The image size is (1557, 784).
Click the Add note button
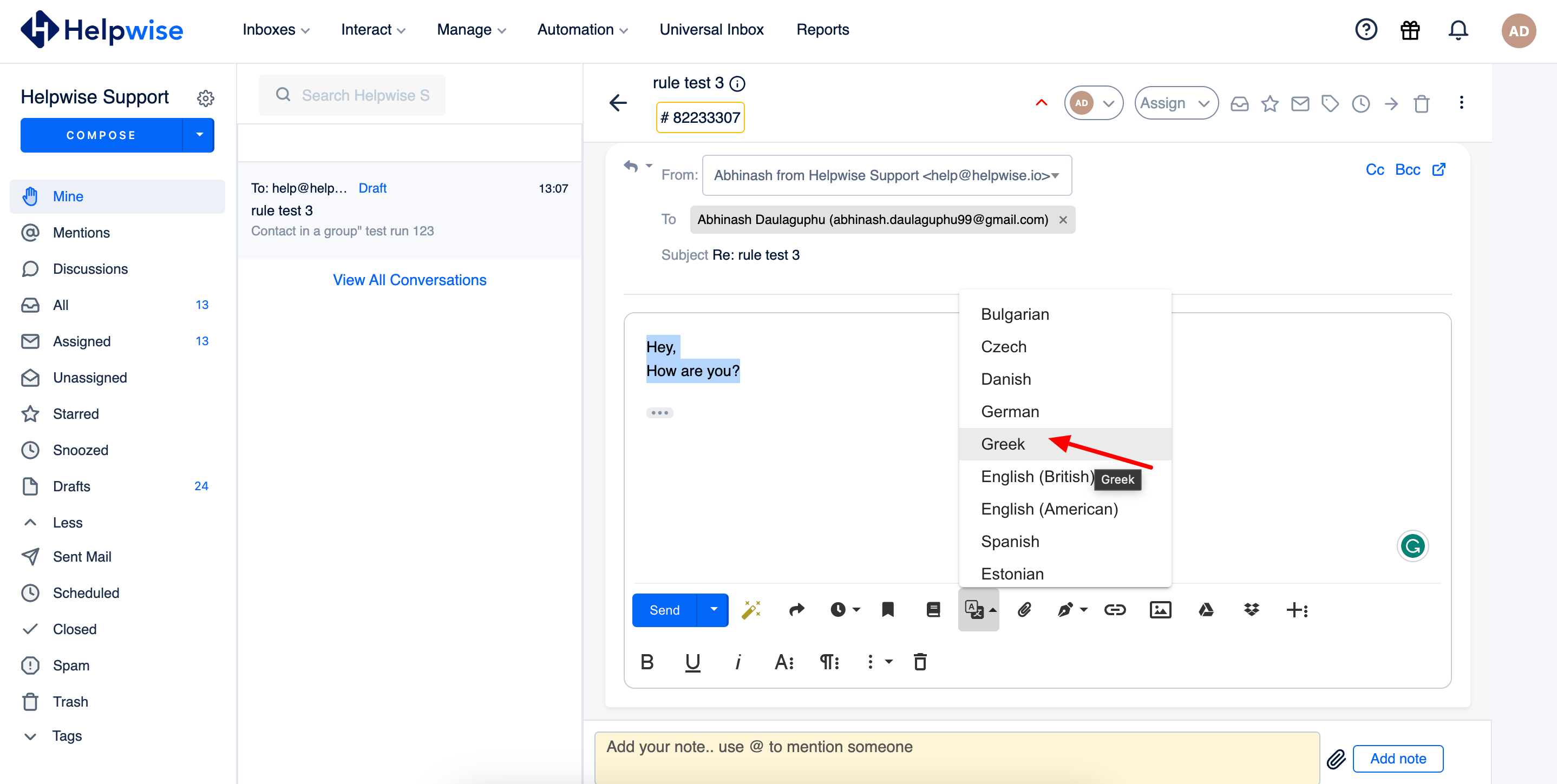point(1397,759)
